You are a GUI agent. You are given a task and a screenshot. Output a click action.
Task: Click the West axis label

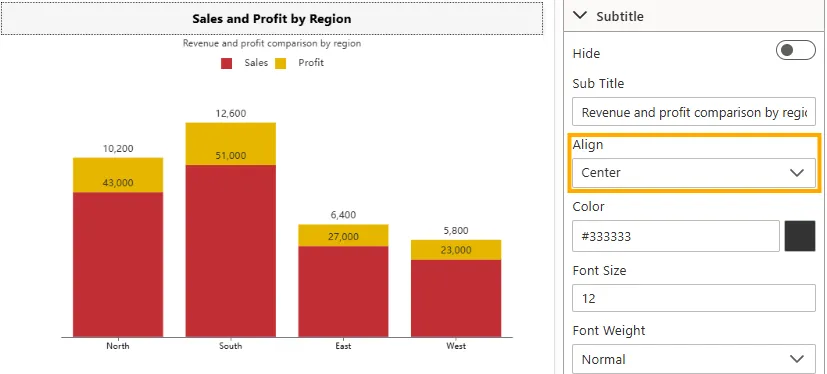click(x=456, y=346)
